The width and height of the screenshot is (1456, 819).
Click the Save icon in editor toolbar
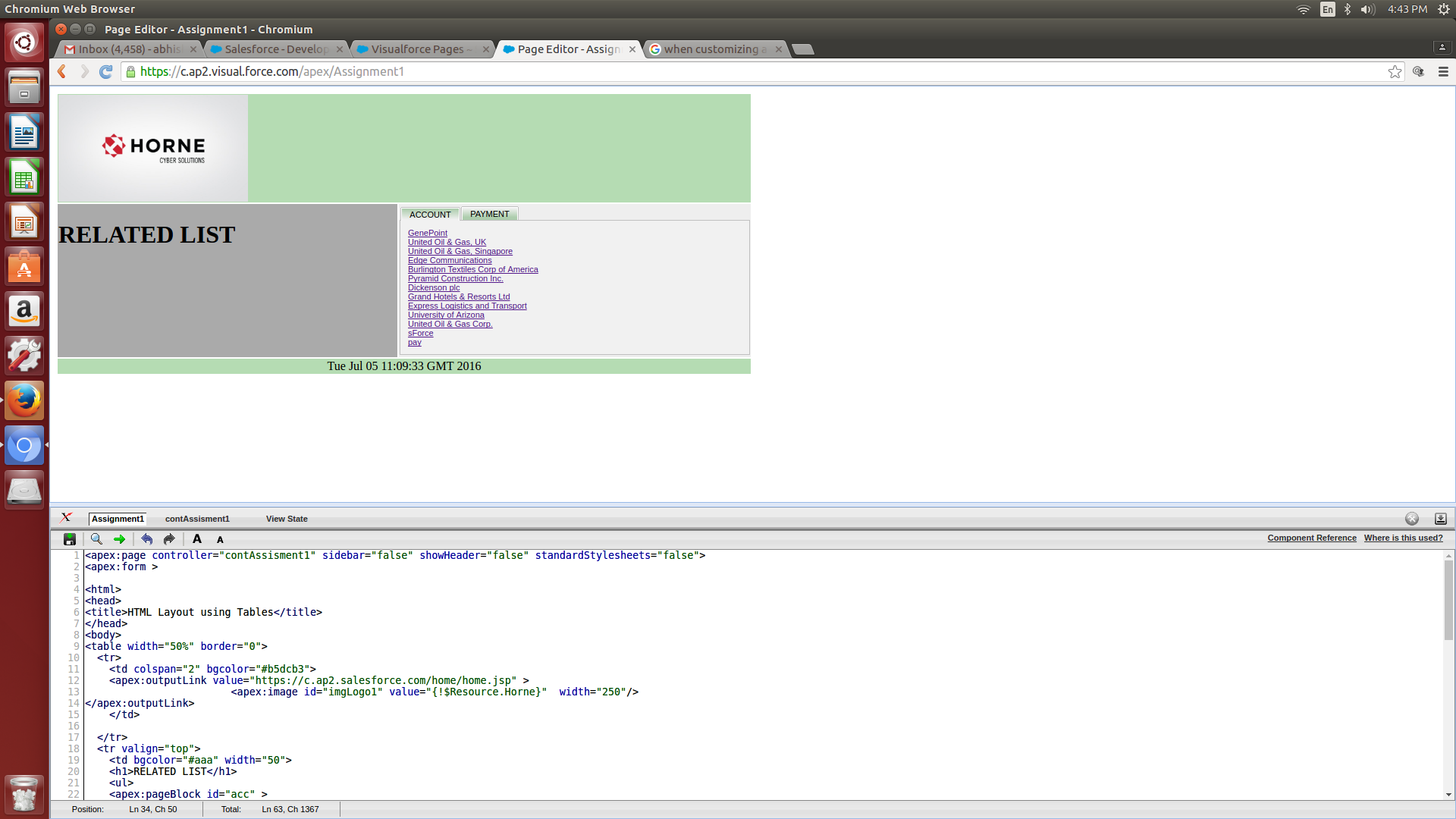[70, 539]
